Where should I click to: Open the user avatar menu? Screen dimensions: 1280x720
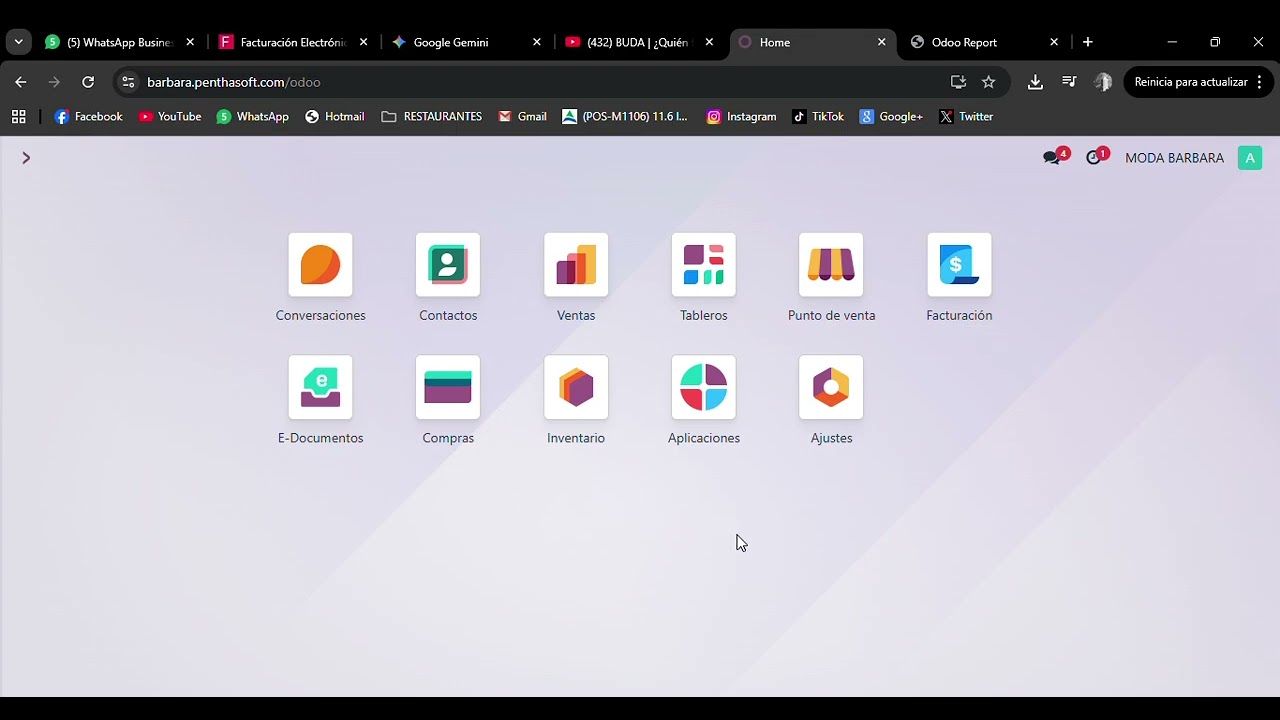click(1250, 158)
